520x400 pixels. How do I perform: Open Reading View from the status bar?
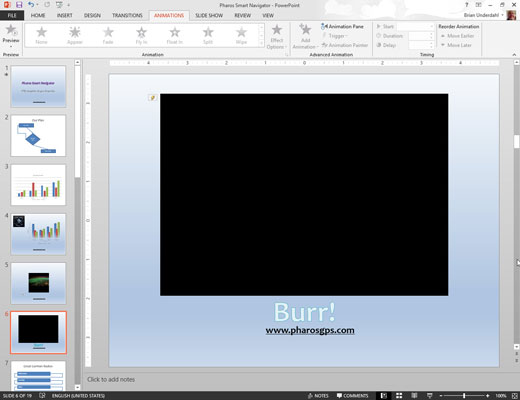click(414, 396)
